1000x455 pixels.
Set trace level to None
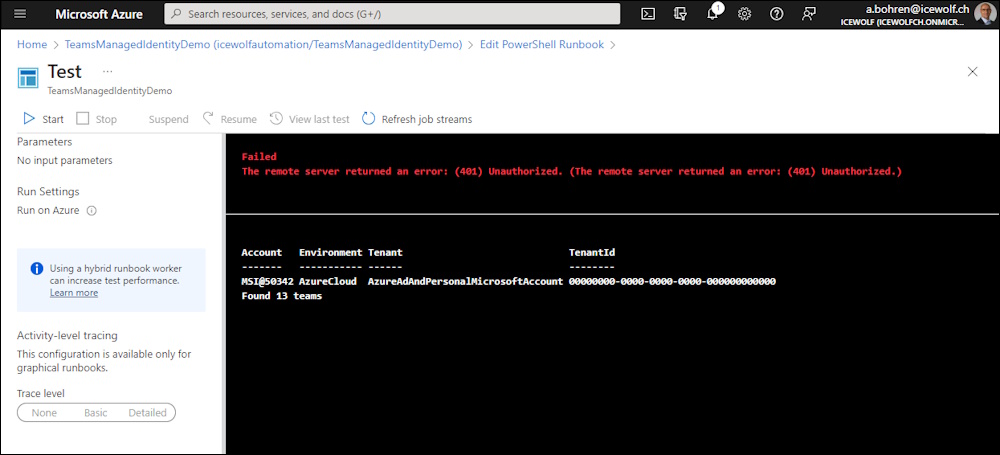pos(44,413)
